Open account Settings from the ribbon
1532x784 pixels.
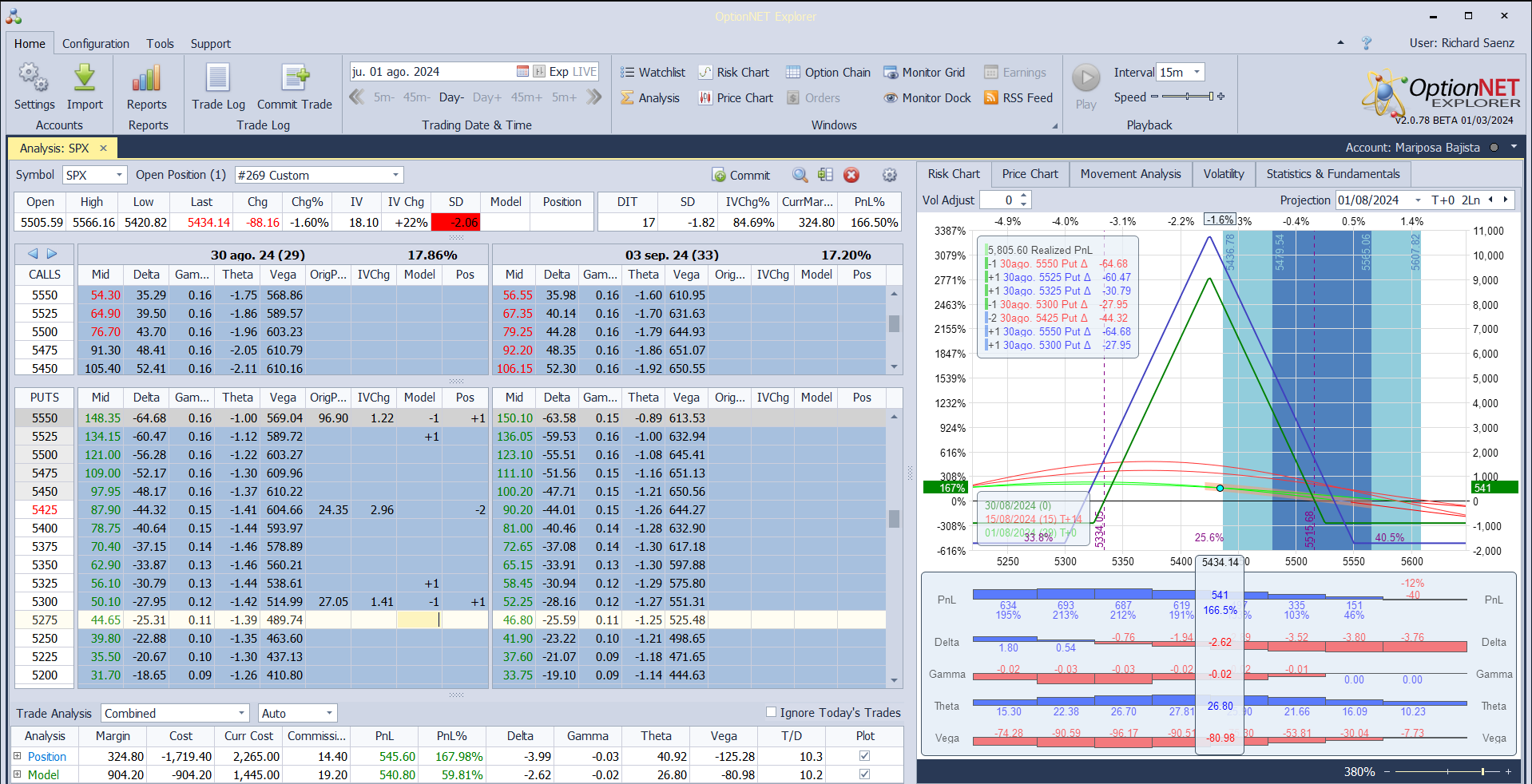pyautogui.click(x=34, y=87)
